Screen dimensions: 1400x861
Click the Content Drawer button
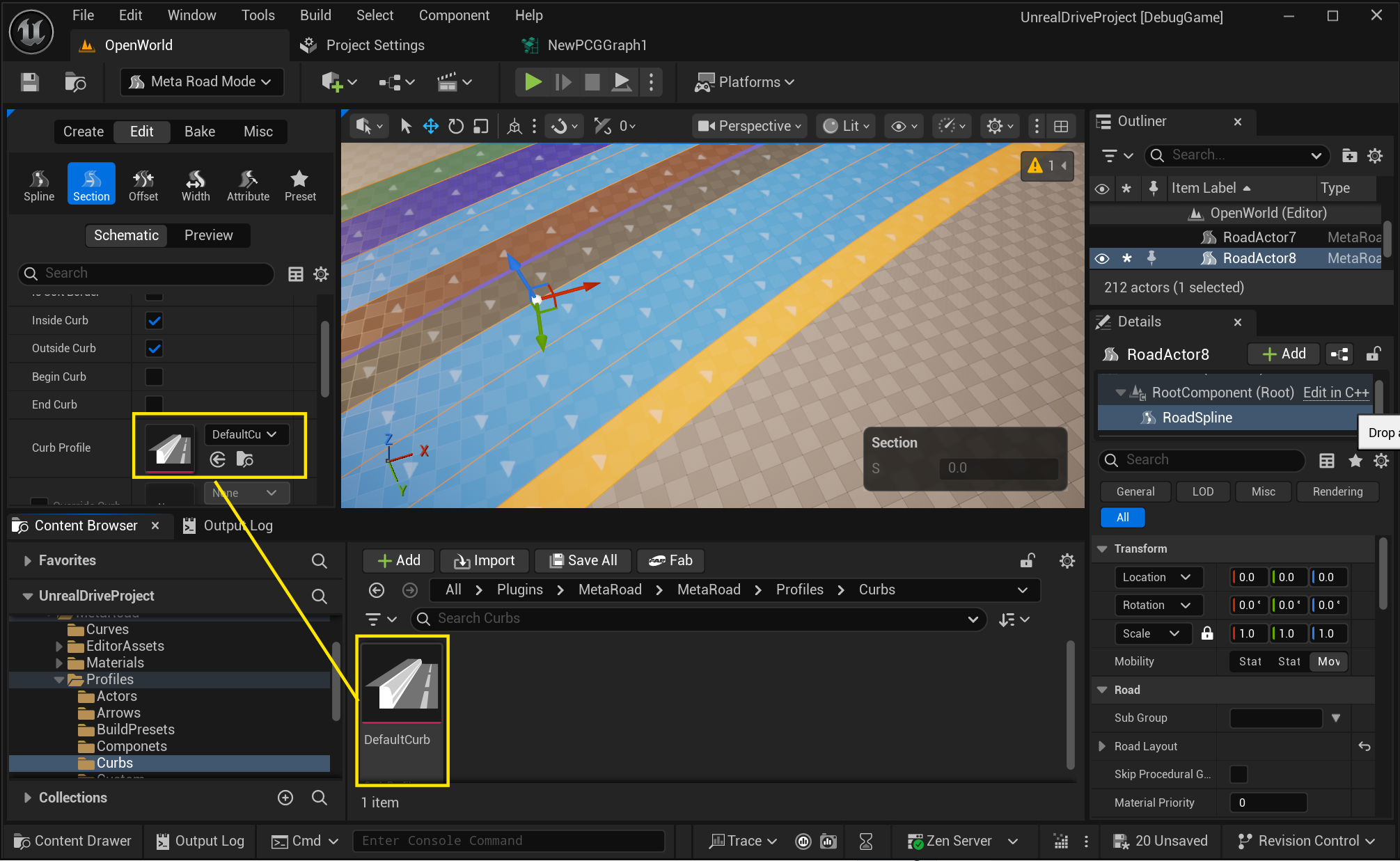(x=72, y=841)
